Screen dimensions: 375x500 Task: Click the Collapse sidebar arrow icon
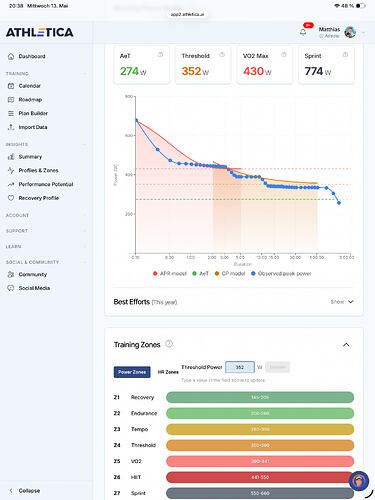[11, 491]
